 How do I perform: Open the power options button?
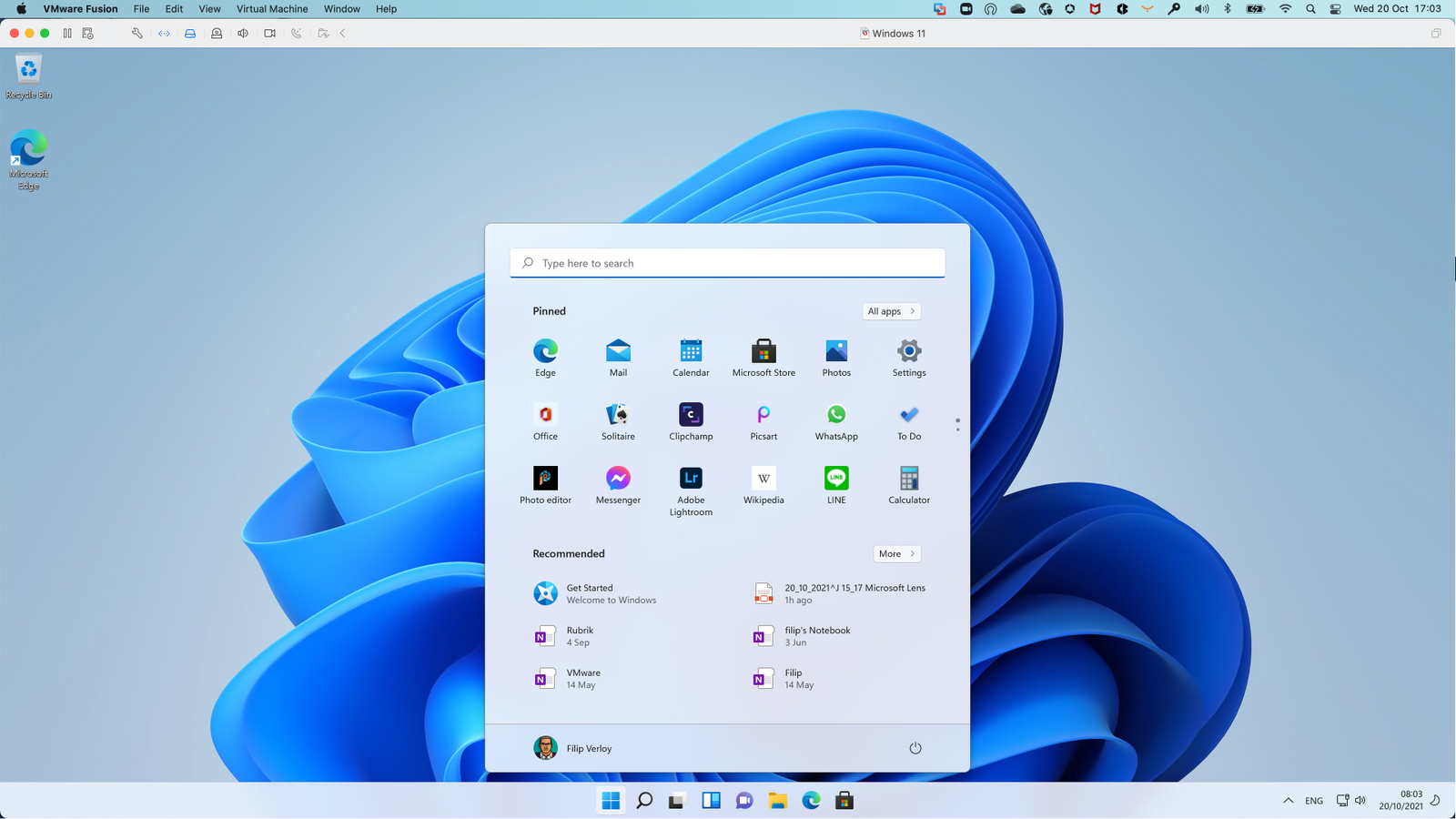(x=915, y=748)
